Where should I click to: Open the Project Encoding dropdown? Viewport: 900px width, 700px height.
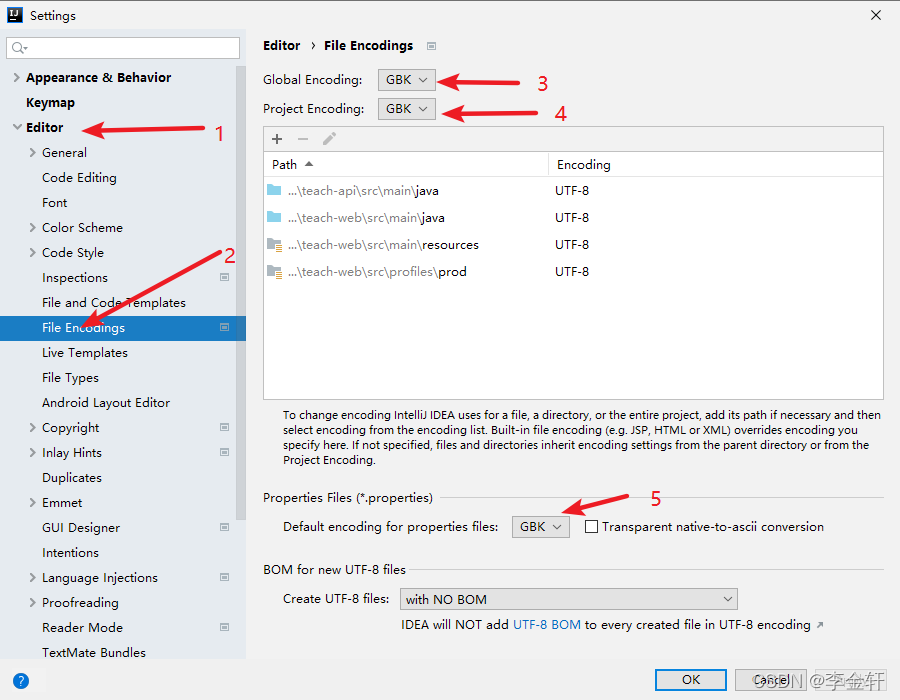[x=406, y=108]
